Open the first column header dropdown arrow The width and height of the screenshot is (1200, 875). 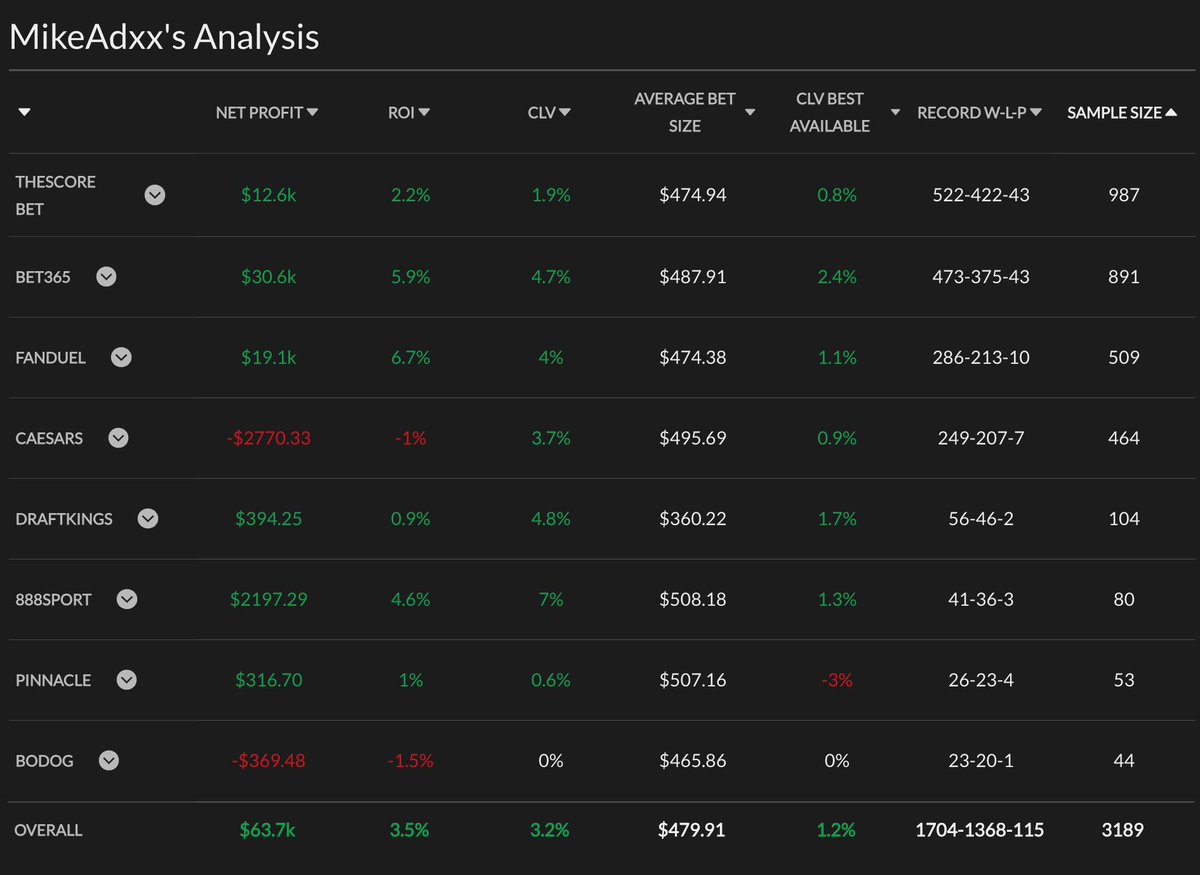point(24,113)
